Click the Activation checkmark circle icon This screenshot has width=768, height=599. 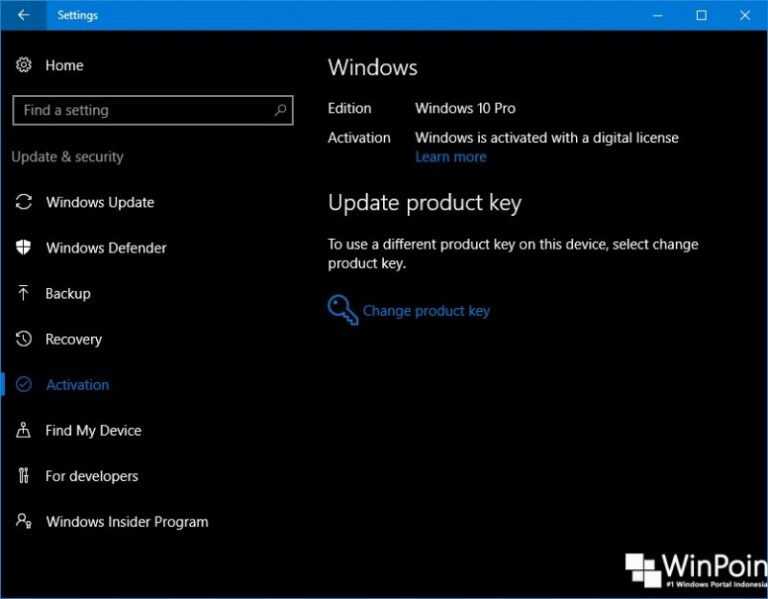pyautogui.click(x=24, y=385)
